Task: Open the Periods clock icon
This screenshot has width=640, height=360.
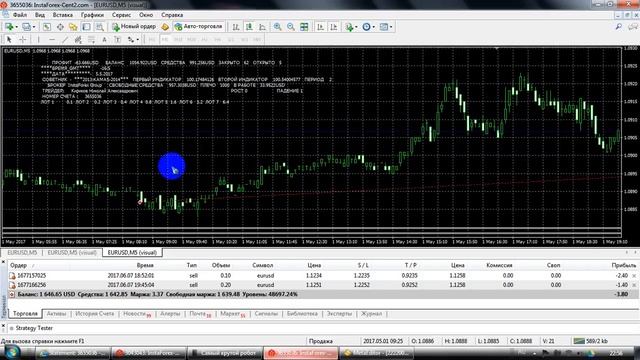Action: (366, 27)
